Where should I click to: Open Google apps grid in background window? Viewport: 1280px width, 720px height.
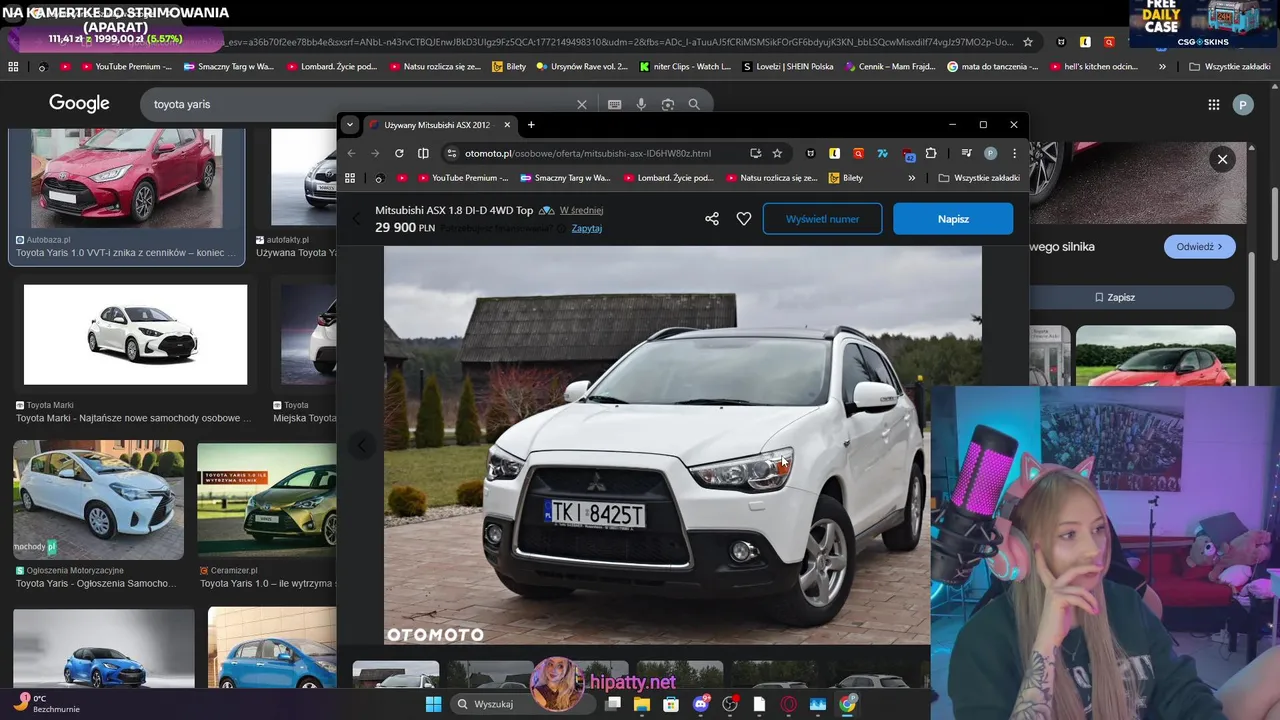1213,104
